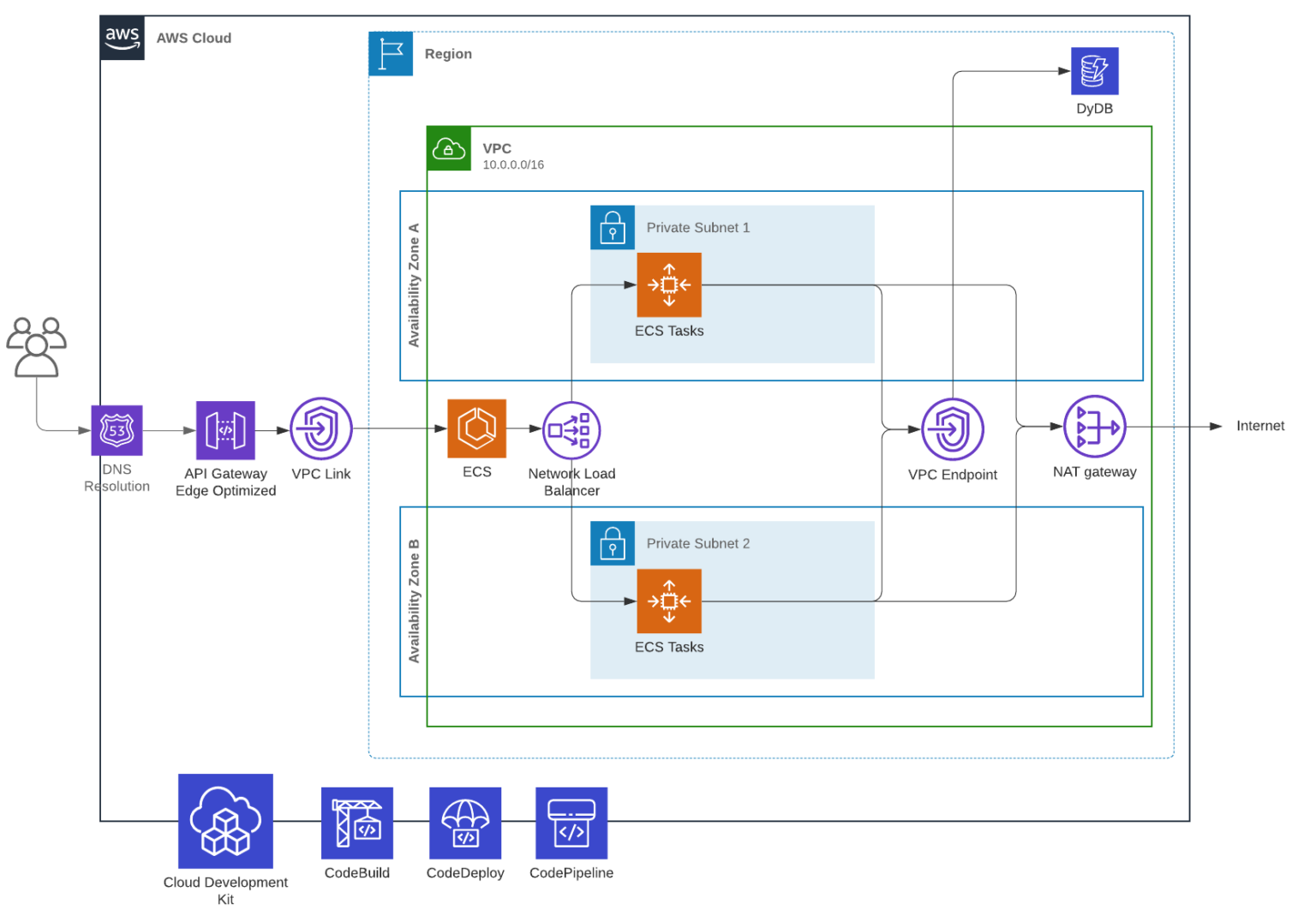Select the CodeBuild icon
Image resolution: width=1316 pixels, height=916 pixels.
[x=357, y=823]
